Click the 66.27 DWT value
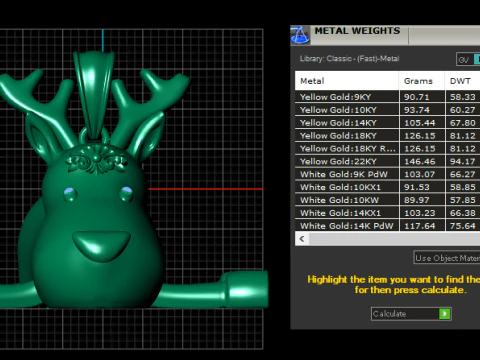The image size is (480, 360). point(463,174)
